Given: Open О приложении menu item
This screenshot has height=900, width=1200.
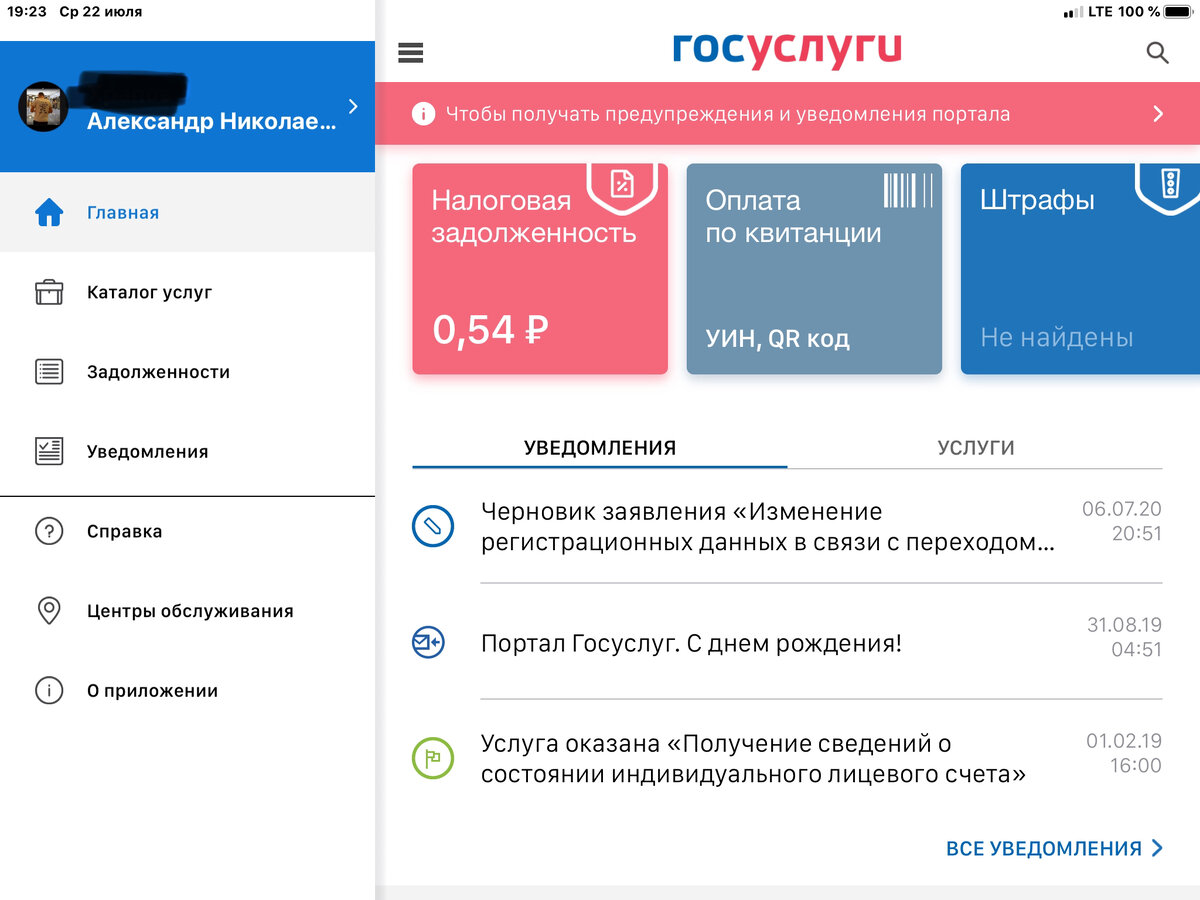Looking at the screenshot, I should tap(187, 690).
